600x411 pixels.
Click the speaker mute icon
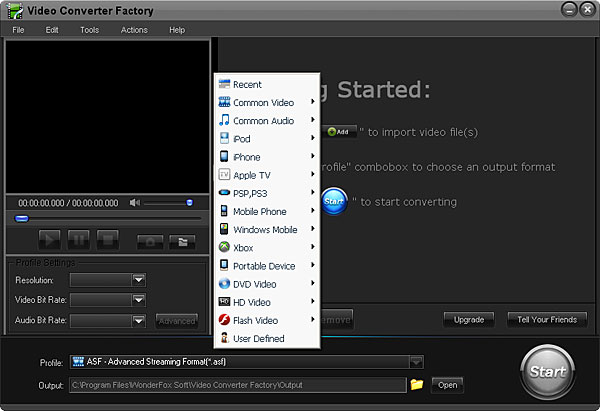pyautogui.click(x=135, y=203)
